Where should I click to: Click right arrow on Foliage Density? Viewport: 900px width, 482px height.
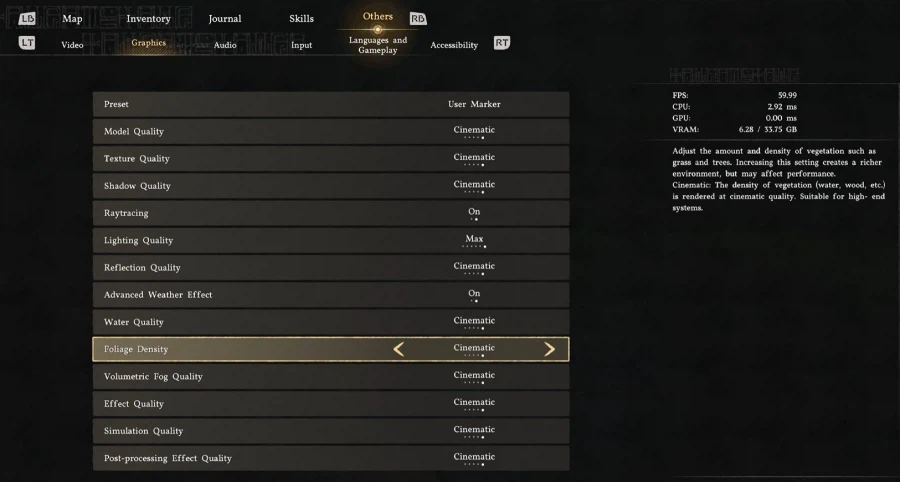pos(549,349)
